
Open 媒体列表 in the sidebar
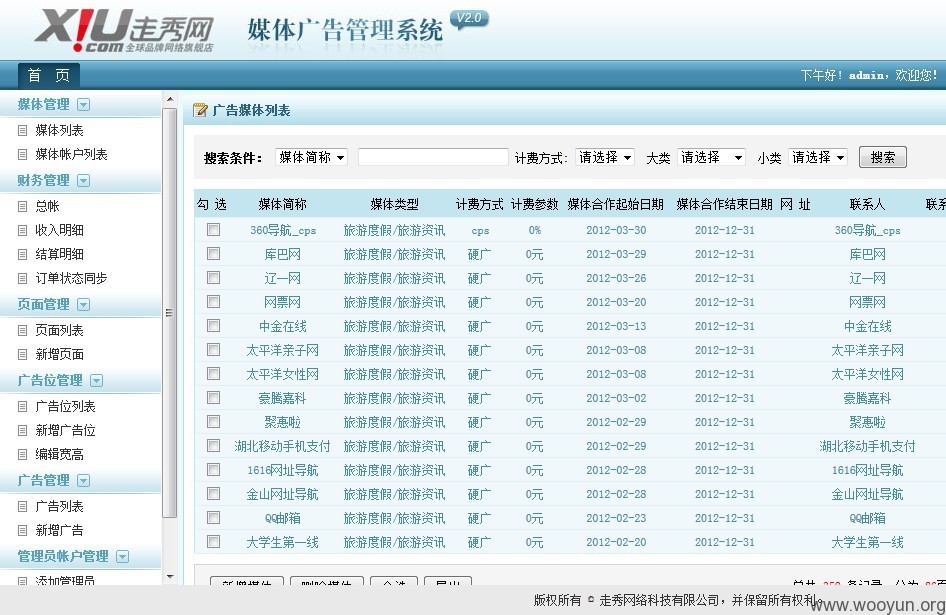click(59, 130)
